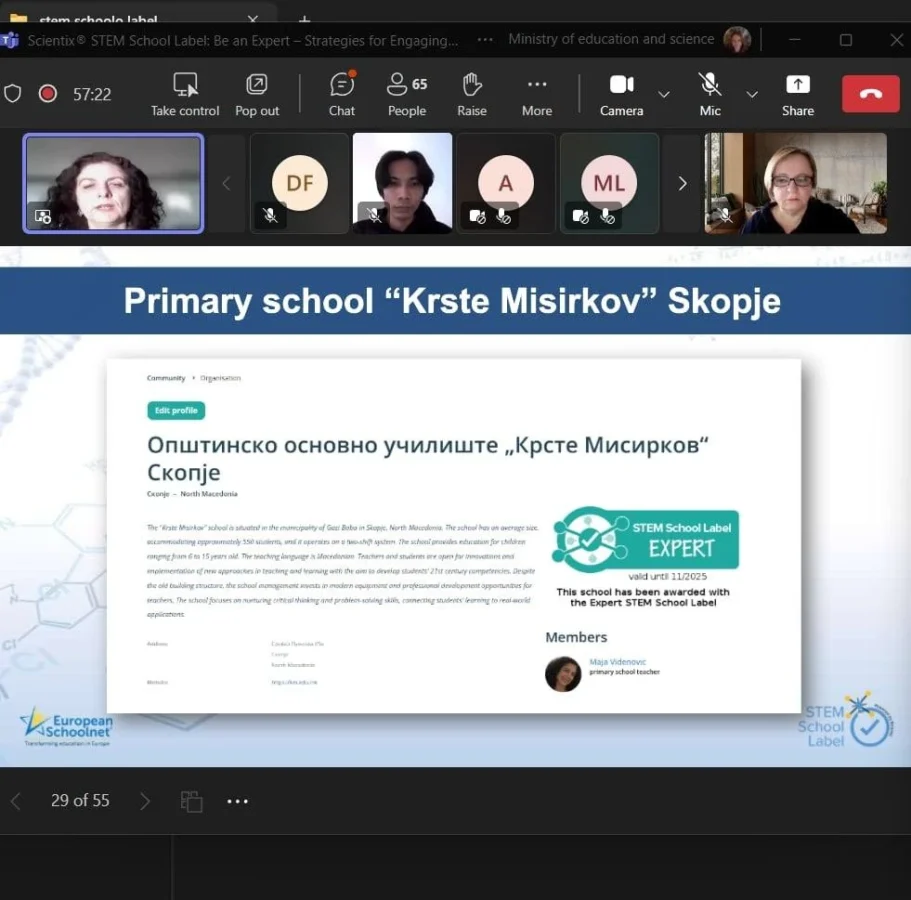Screen dimensions: 911x900
Task: Click Maja Videnovic's member photo
Action: coord(563,673)
